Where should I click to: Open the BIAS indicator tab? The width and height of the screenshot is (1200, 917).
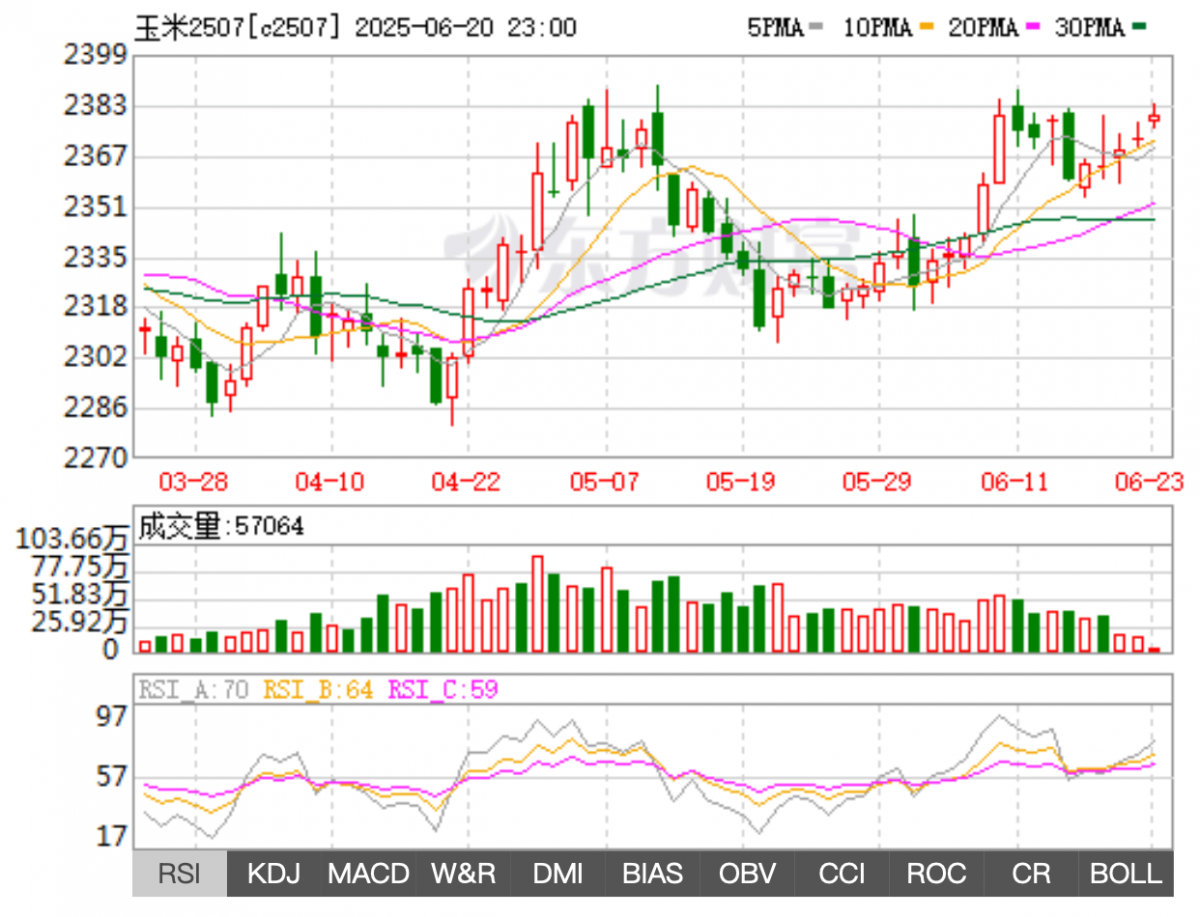click(652, 874)
